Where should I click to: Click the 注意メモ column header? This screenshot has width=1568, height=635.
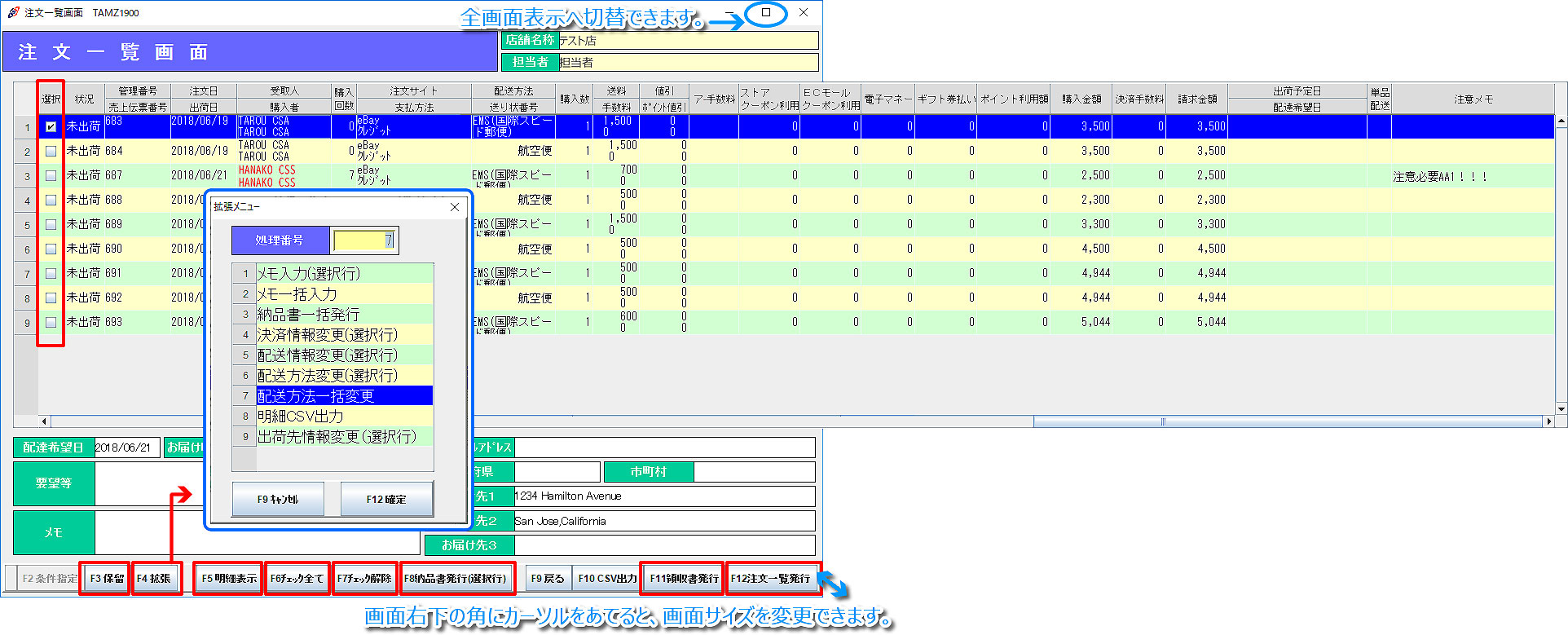tap(1473, 99)
